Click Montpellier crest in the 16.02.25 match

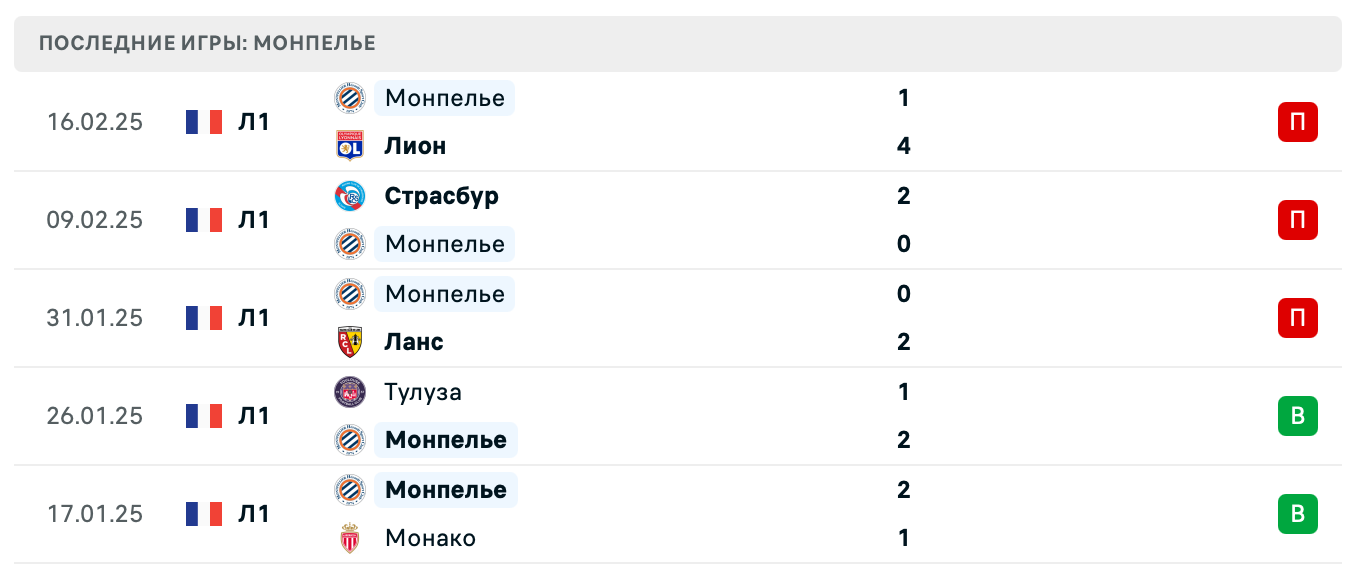(350, 98)
